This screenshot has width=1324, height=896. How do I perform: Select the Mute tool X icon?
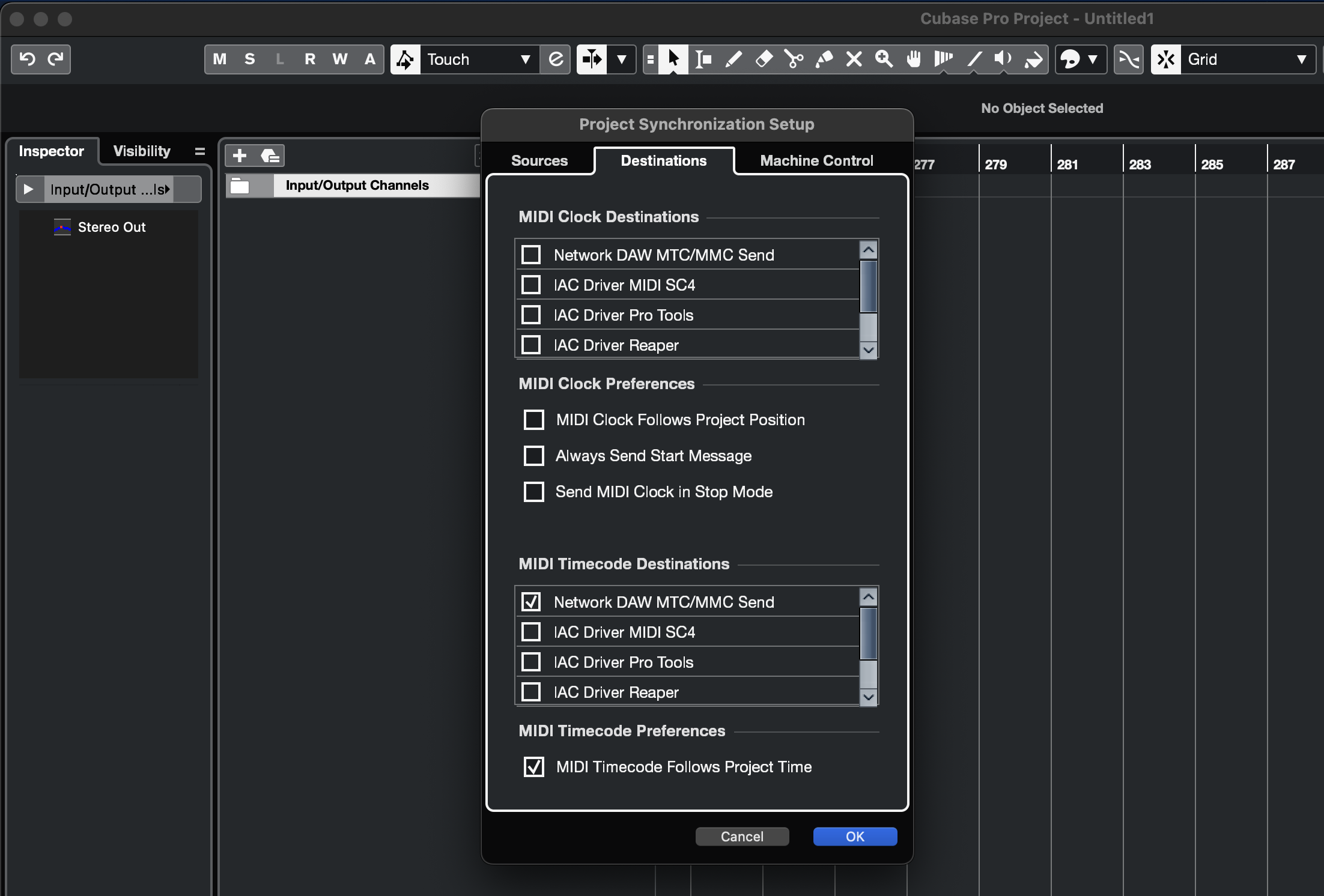click(x=854, y=59)
